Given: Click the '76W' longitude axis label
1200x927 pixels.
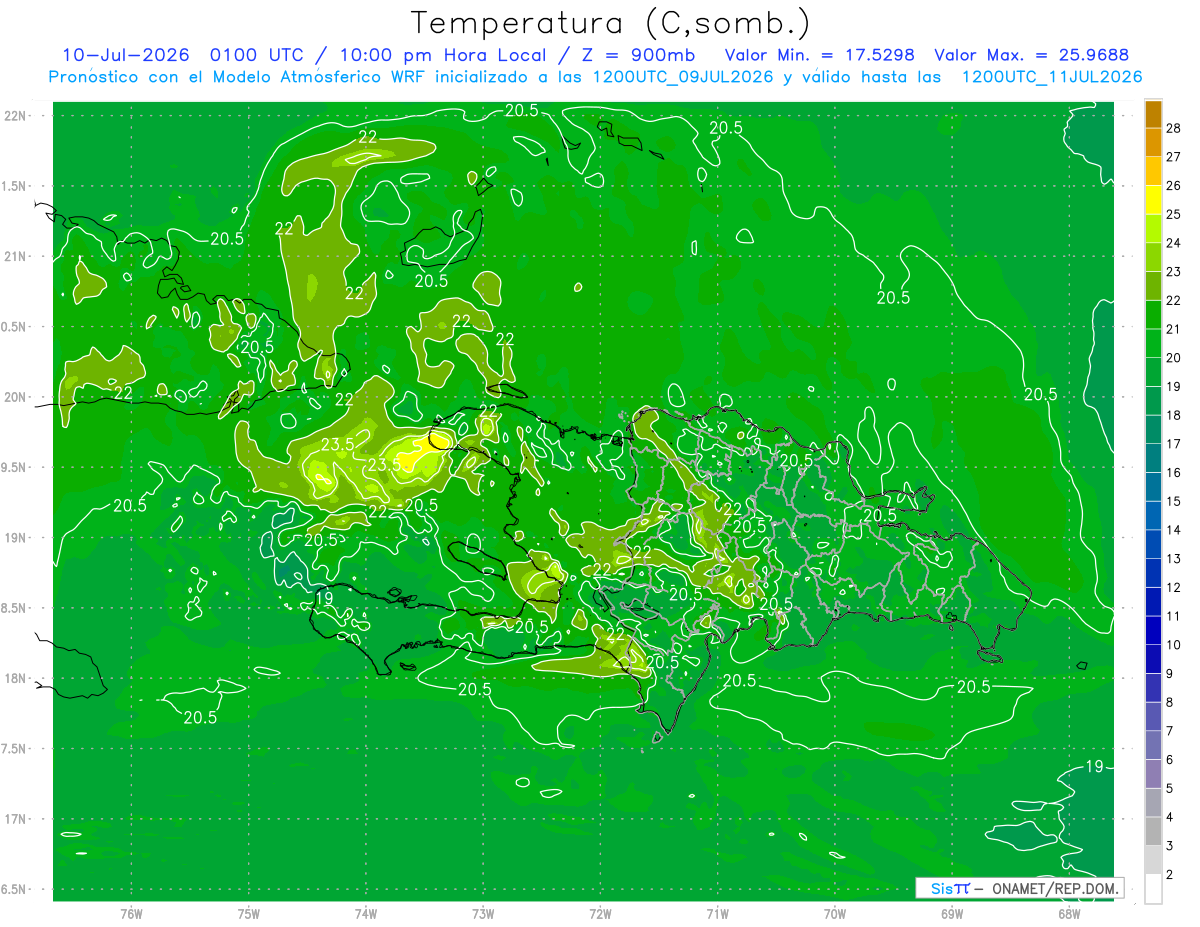Looking at the screenshot, I should coord(131,914).
